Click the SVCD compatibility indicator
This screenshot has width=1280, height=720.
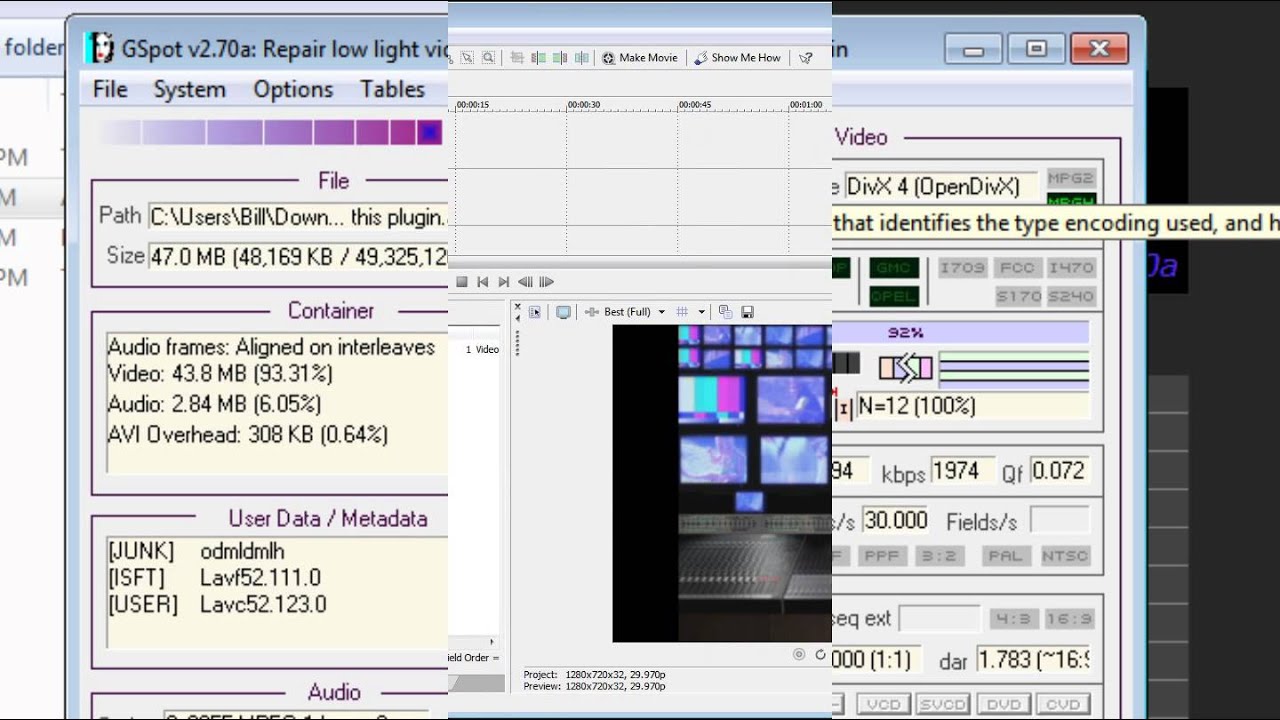[943, 705]
